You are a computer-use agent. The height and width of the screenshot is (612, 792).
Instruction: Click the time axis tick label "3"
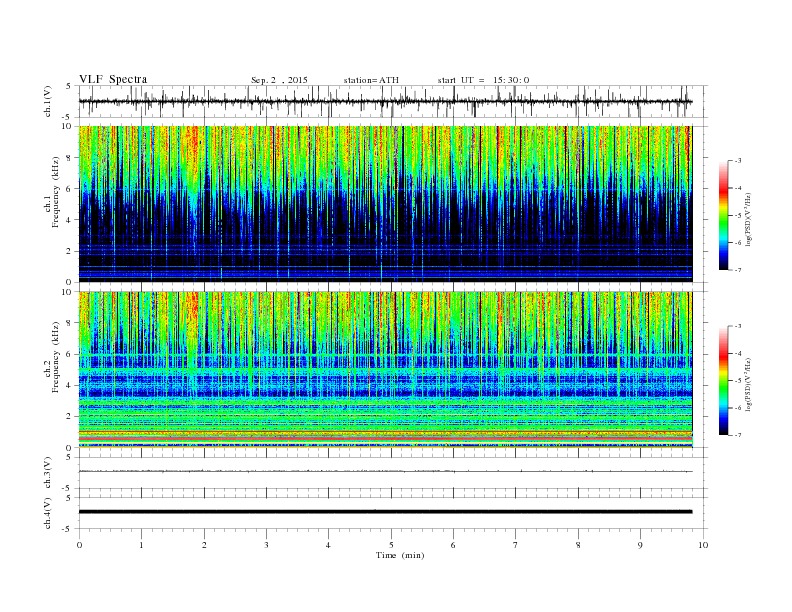click(x=266, y=545)
